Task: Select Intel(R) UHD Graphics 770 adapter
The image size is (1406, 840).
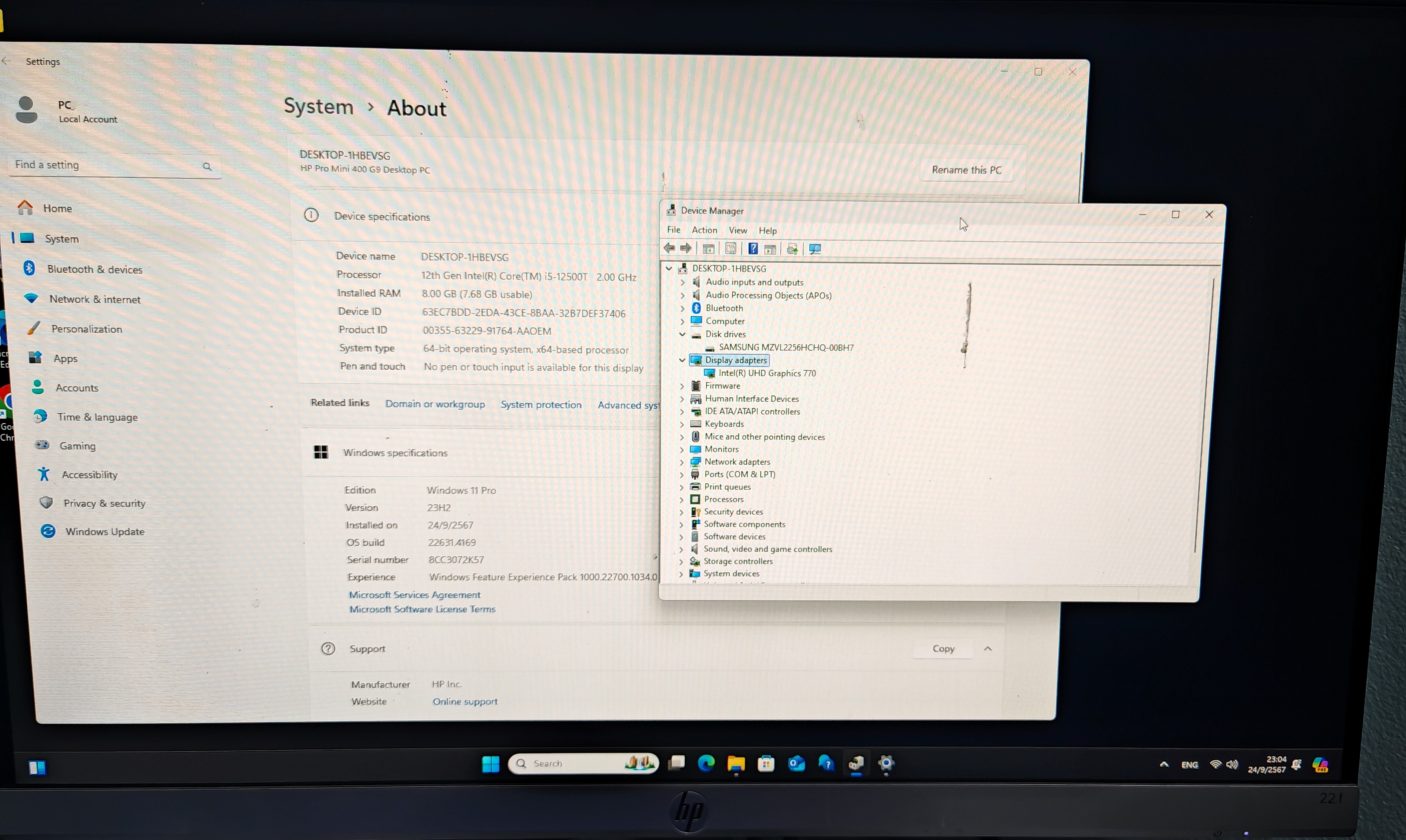Action: [x=767, y=373]
